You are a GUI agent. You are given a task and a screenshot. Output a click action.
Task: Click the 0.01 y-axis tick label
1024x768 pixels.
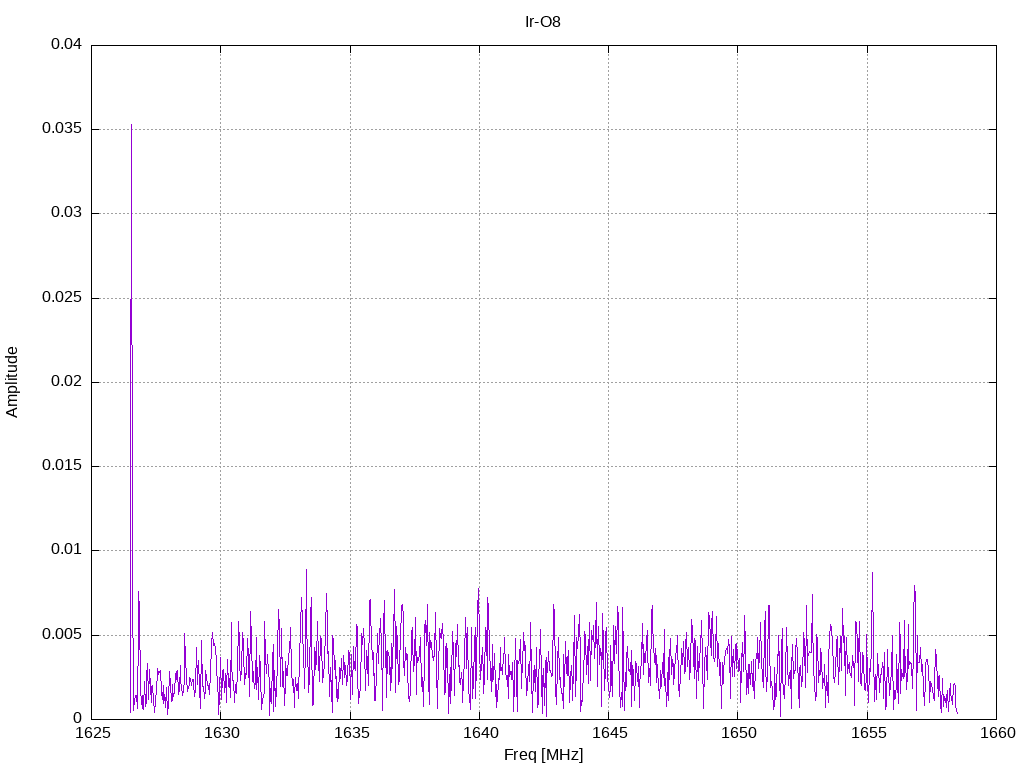click(66, 550)
